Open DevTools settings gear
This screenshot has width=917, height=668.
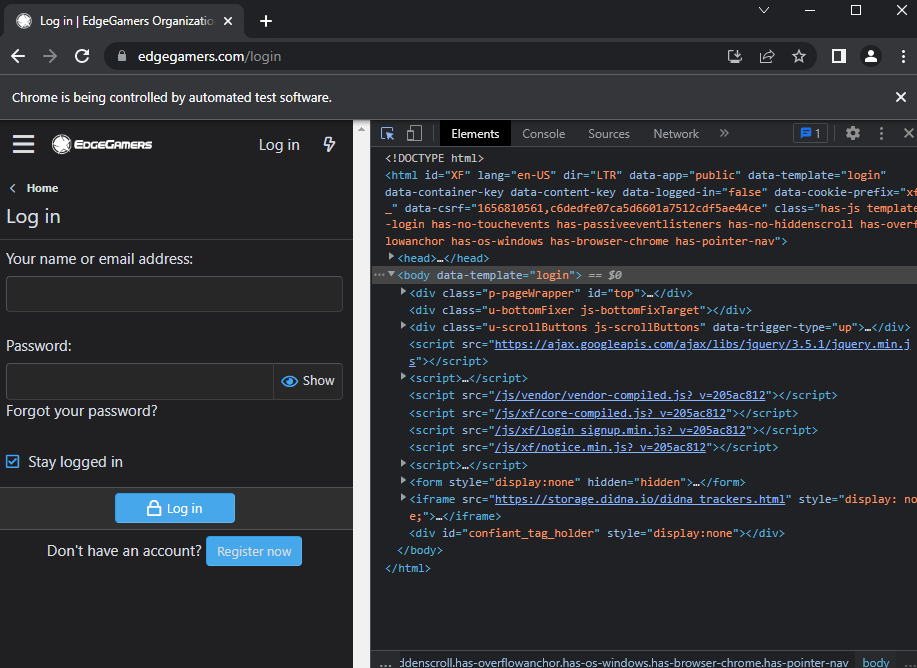point(853,133)
